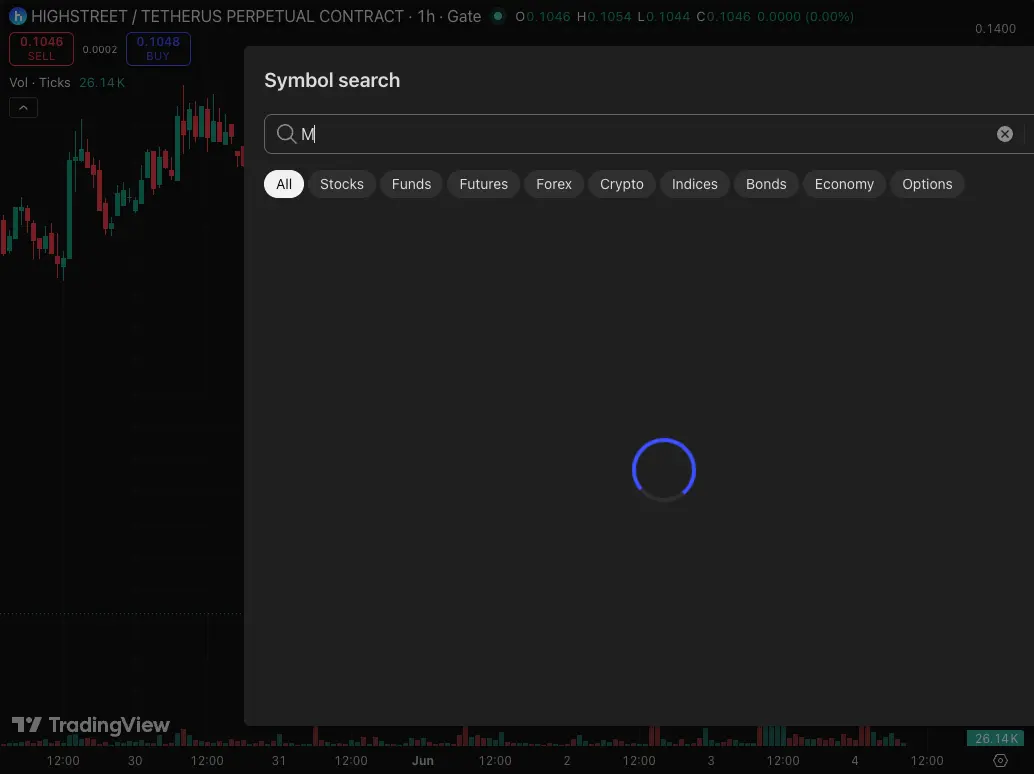1034x774 pixels.
Task: Click the 0.0002 spread value
Action: click(100, 49)
